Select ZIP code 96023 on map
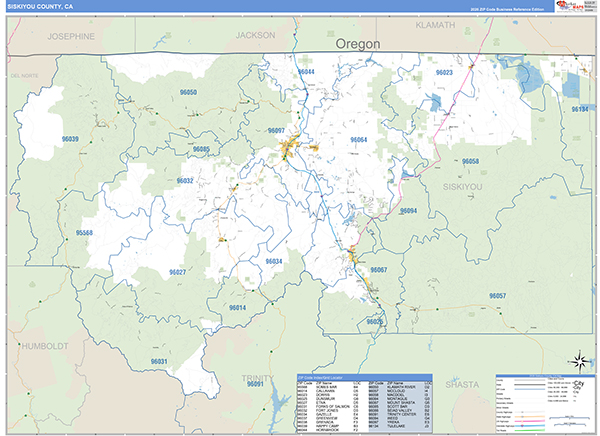This screenshot has width=600, height=436. click(x=444, y=72)
